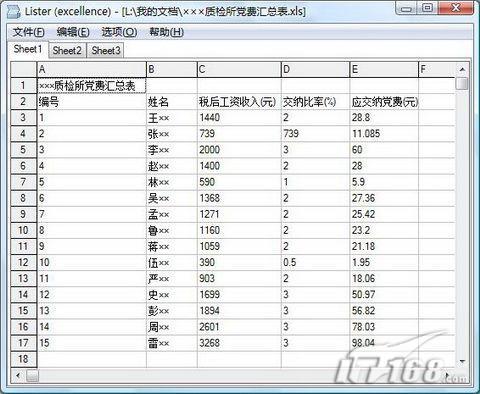480x394 pixels.
Task: Click party fee cell 78.03
Action: (x=384, y=327)
